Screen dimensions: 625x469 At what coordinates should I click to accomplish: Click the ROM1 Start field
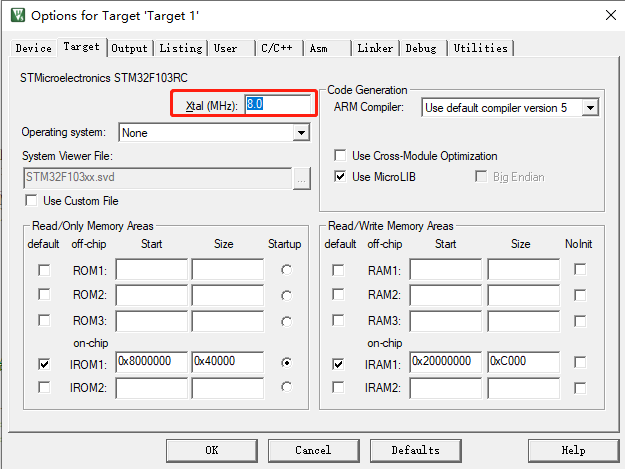click(151, 270)
